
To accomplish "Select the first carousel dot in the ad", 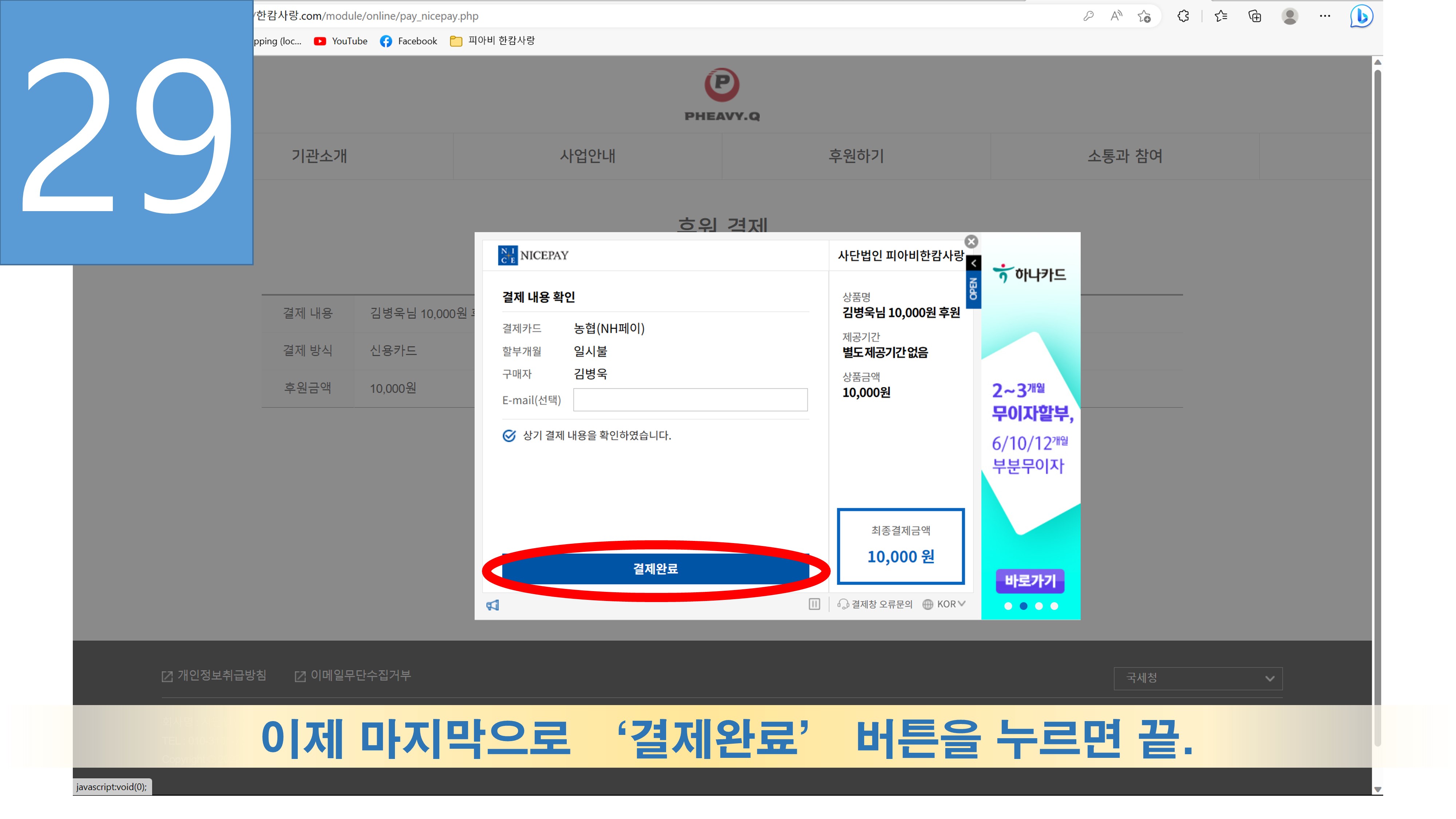I will pos(1008,606).
